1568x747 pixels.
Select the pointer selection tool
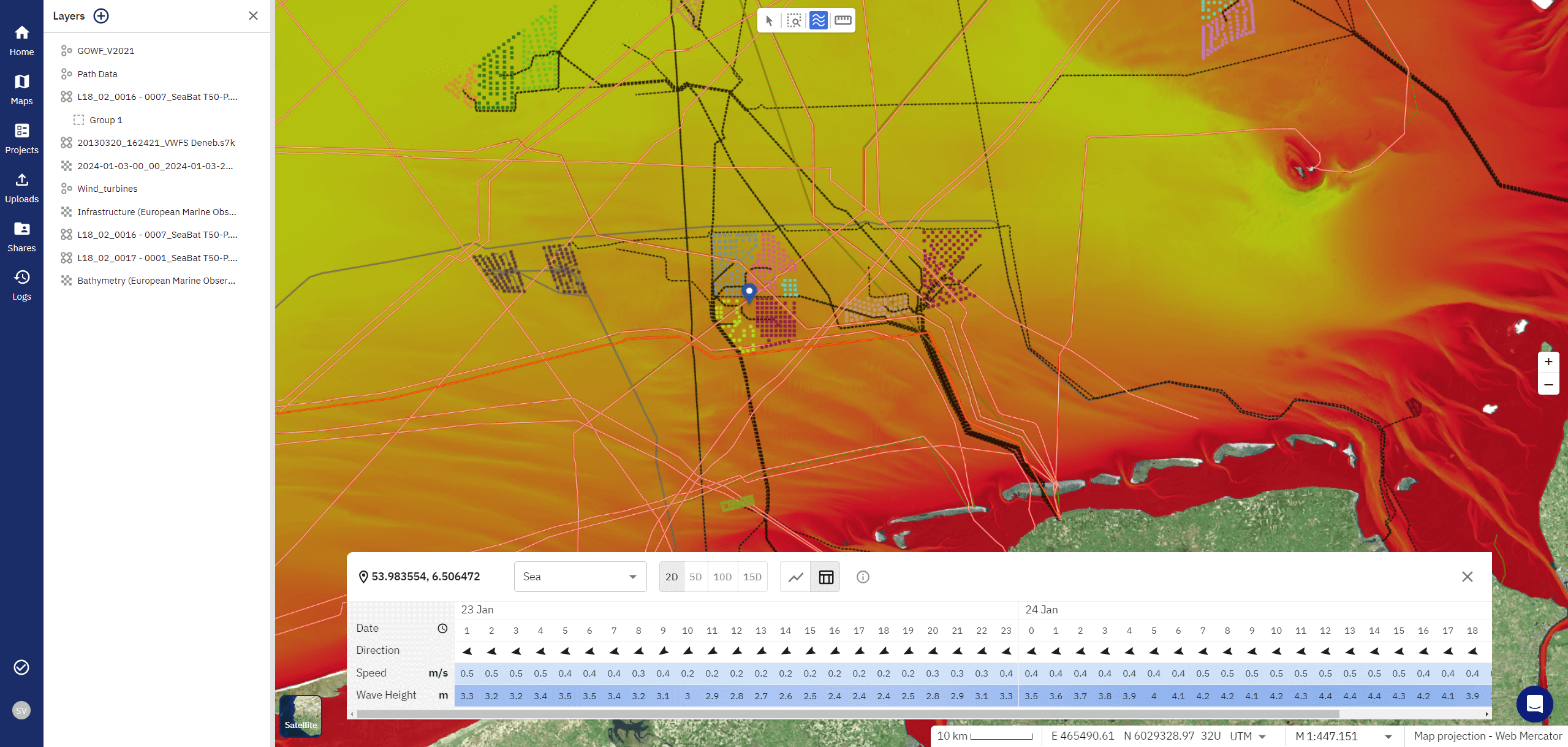click(770, 20)
